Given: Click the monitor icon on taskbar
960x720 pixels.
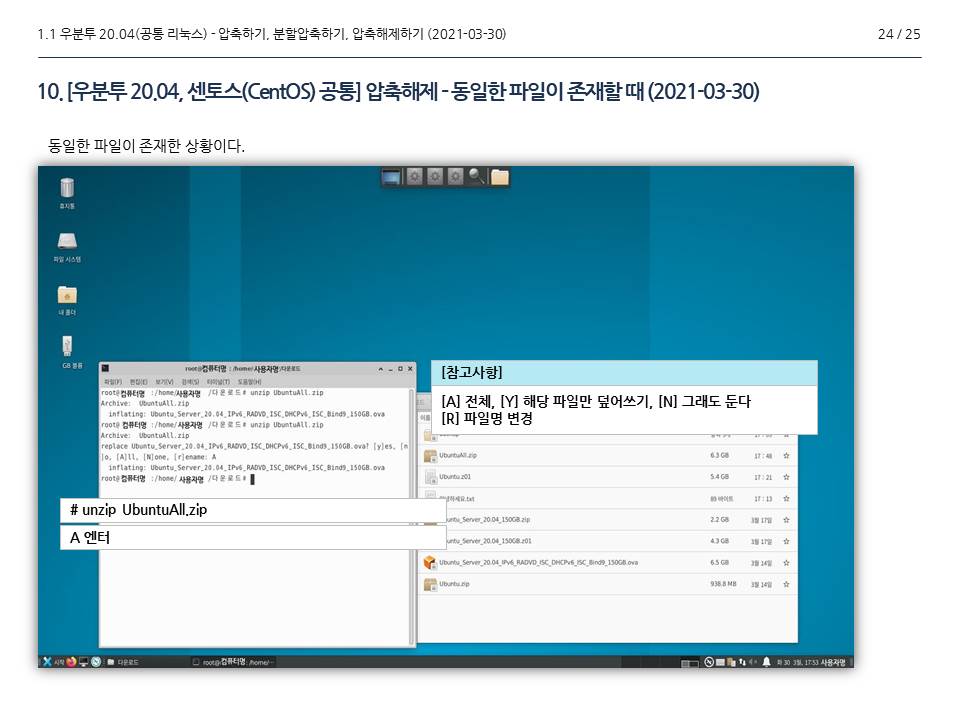Looking at the screenshot, I should point(83,662).
